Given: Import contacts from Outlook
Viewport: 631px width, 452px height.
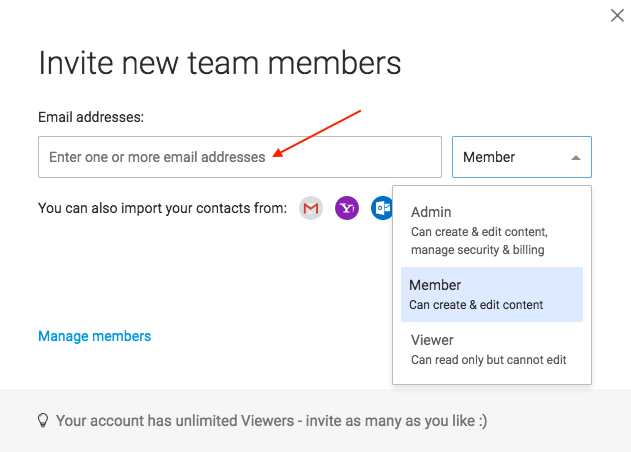Looking at the screenshot, I should 381,208.
